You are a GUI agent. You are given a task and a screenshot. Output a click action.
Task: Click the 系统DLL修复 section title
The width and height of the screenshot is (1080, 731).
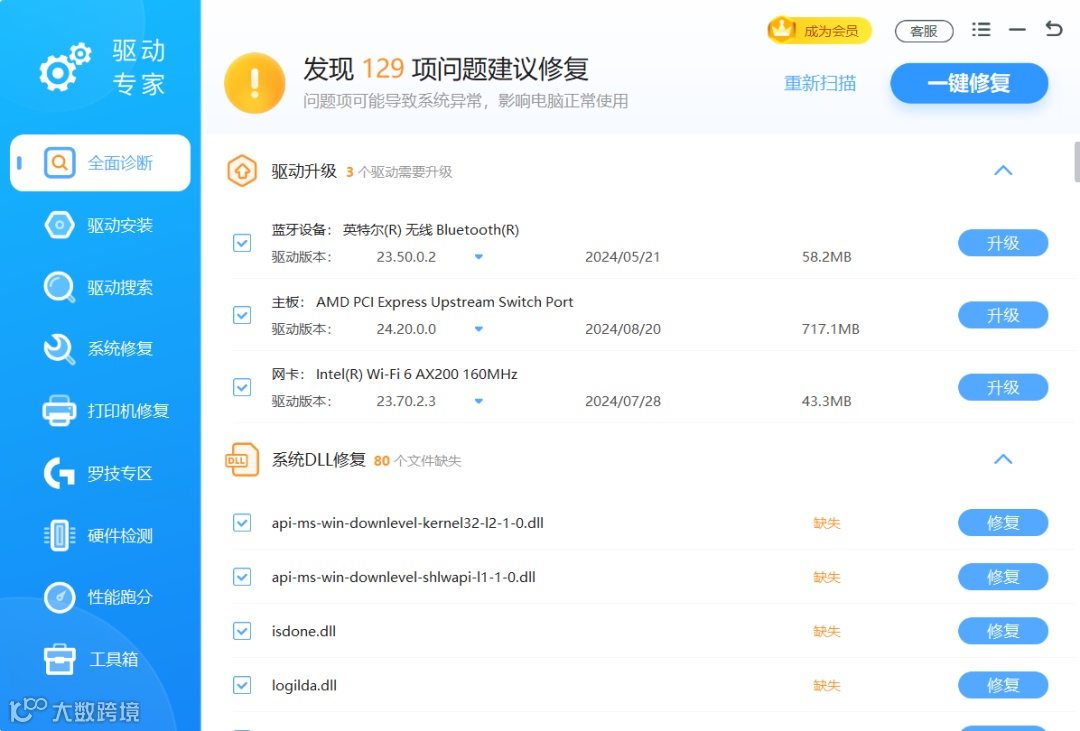pyautogui.click(x=318, y=460)
